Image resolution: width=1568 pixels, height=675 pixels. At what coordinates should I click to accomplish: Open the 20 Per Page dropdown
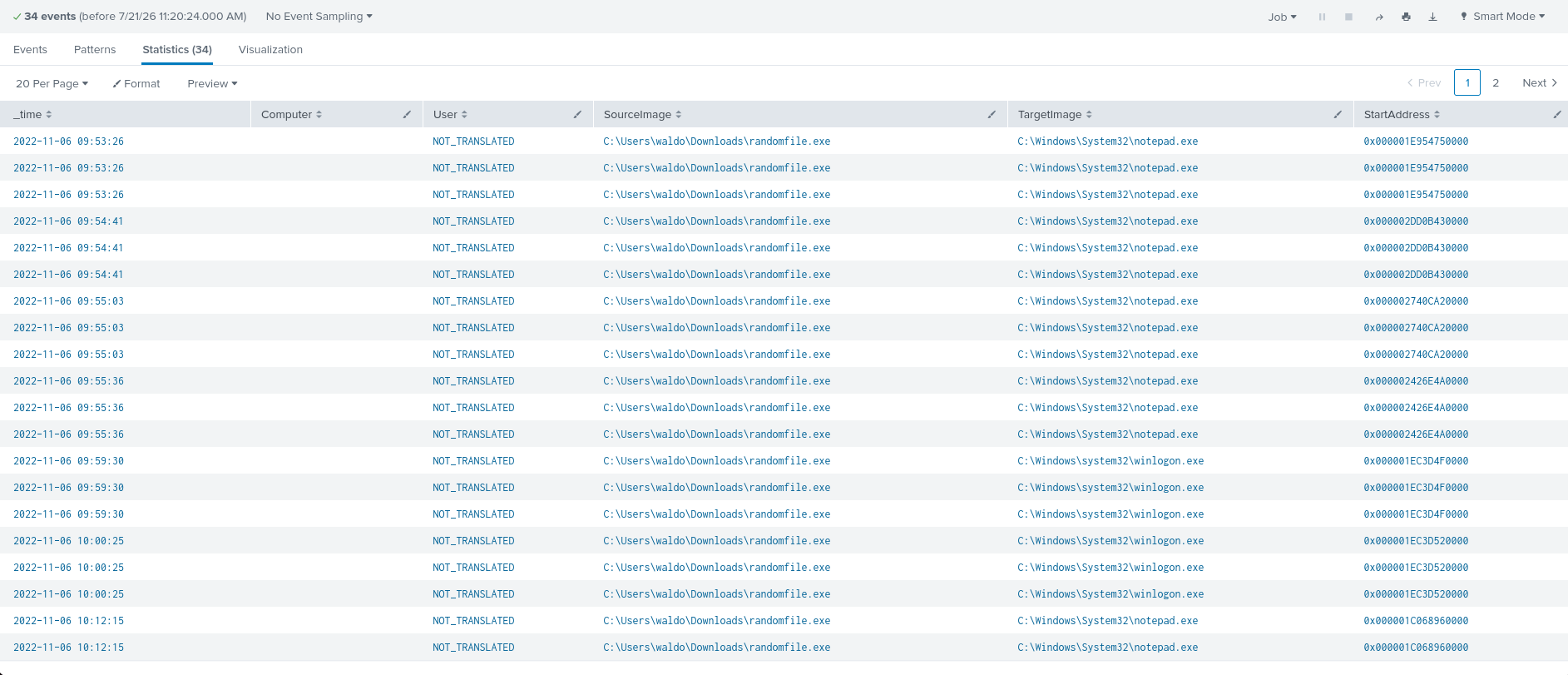click(x=52, y=83)
